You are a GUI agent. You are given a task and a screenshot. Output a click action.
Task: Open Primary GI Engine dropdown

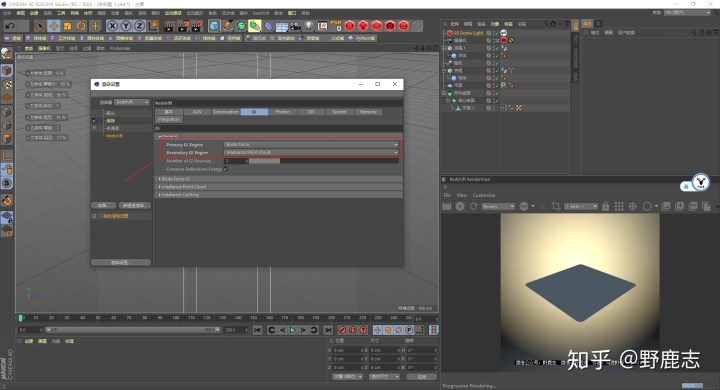[x=311, y=144]
